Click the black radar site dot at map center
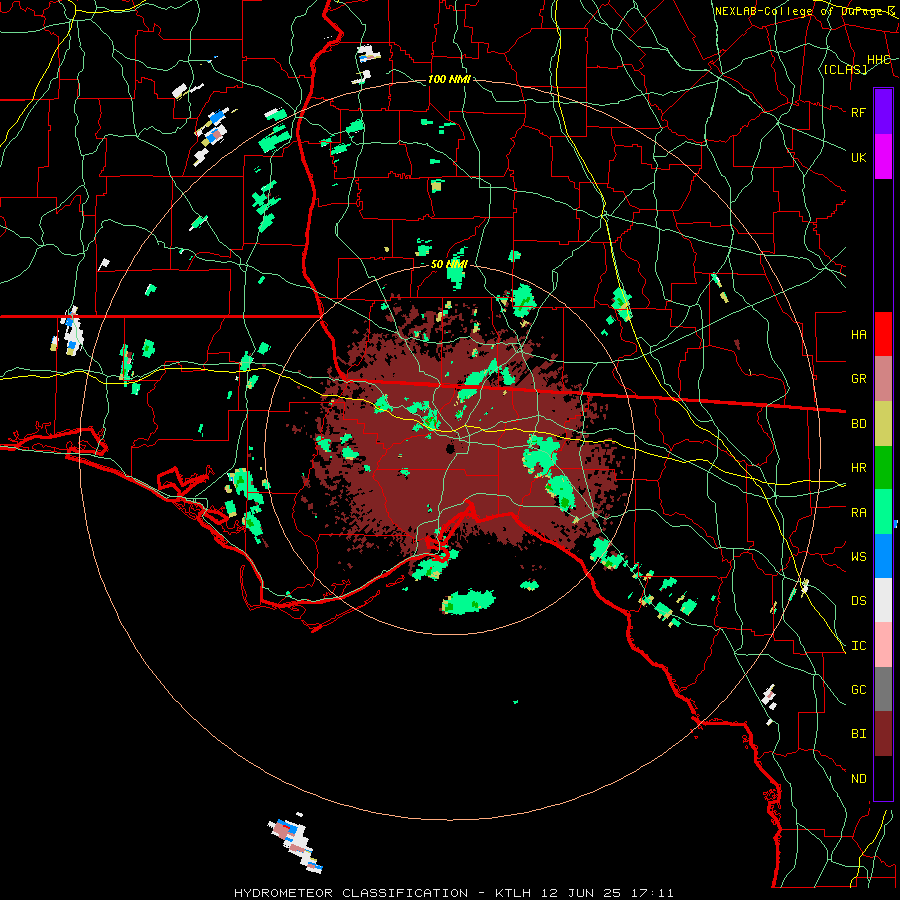 (450, 448)
